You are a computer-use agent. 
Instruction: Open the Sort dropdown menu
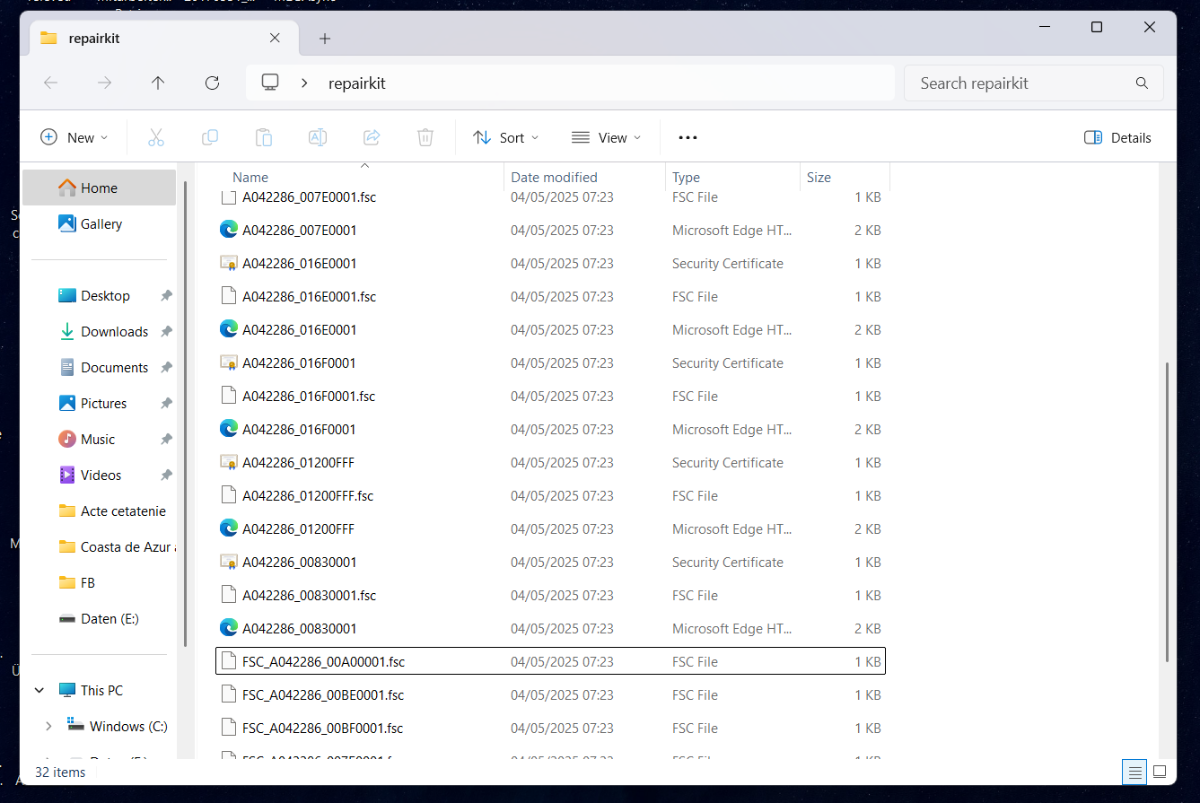506,138
